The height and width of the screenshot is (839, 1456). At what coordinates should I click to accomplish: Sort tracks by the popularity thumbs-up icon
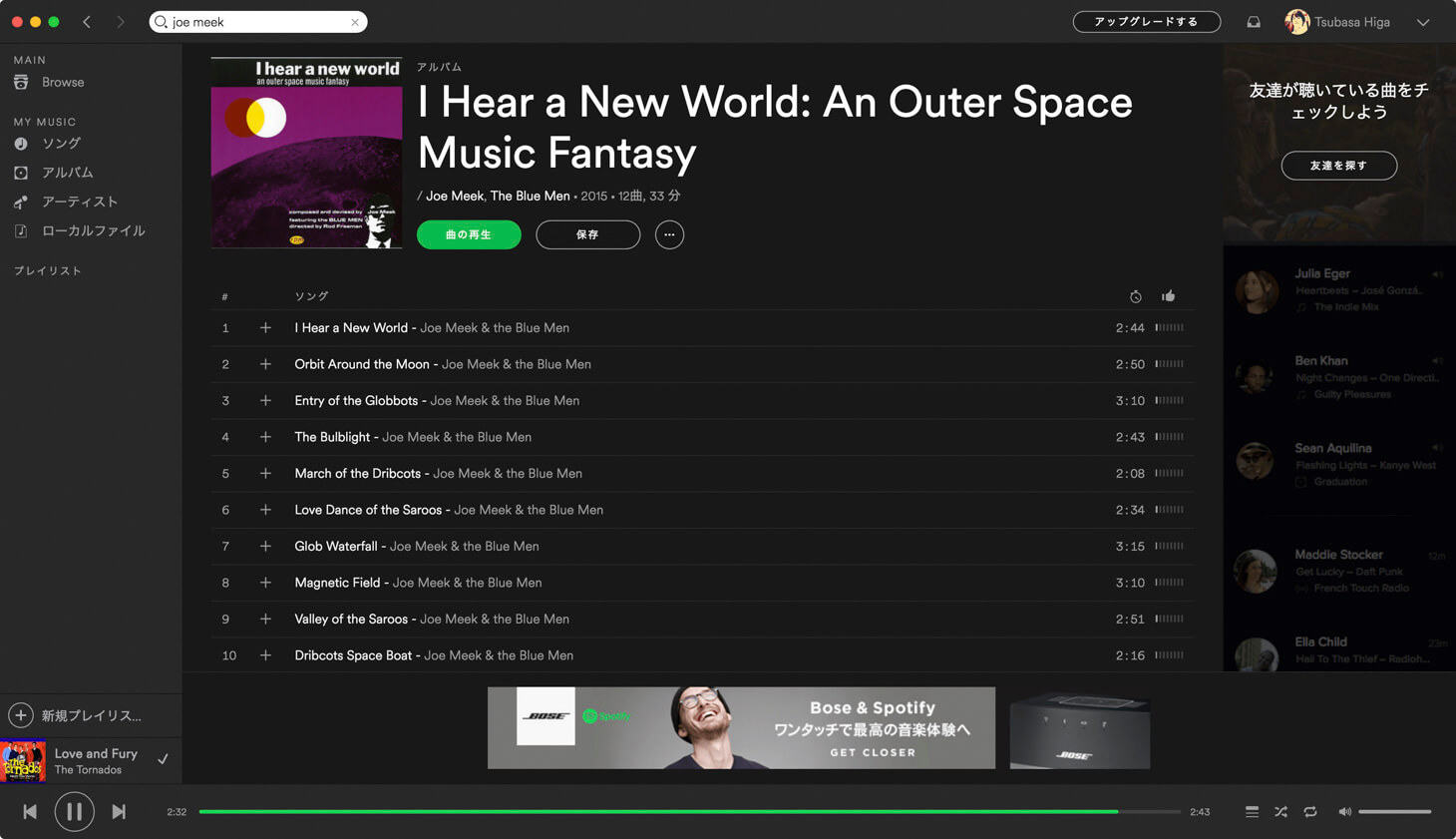1169,296
